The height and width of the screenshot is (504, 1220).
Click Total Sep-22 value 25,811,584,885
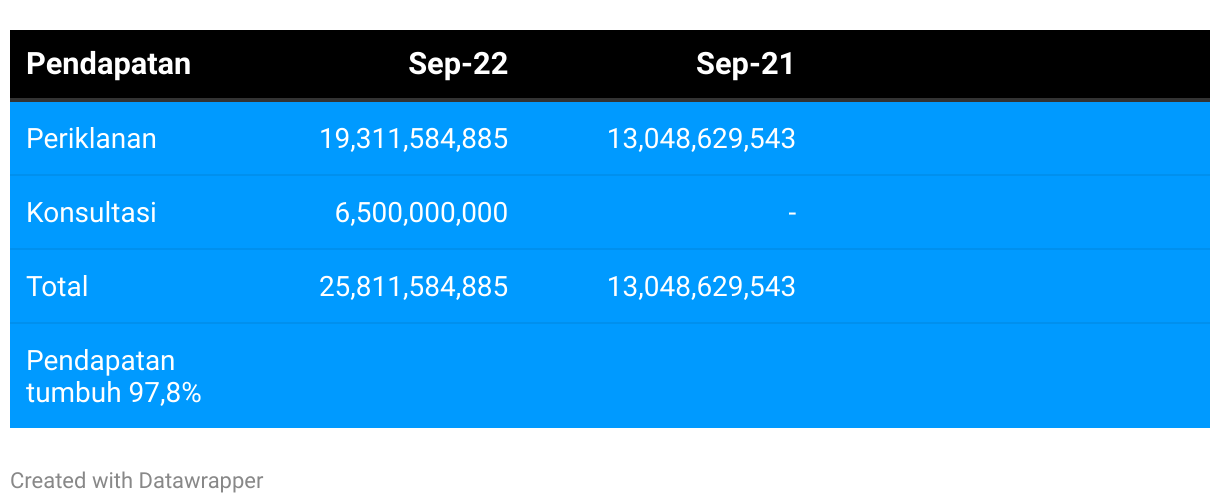point(414,286)
